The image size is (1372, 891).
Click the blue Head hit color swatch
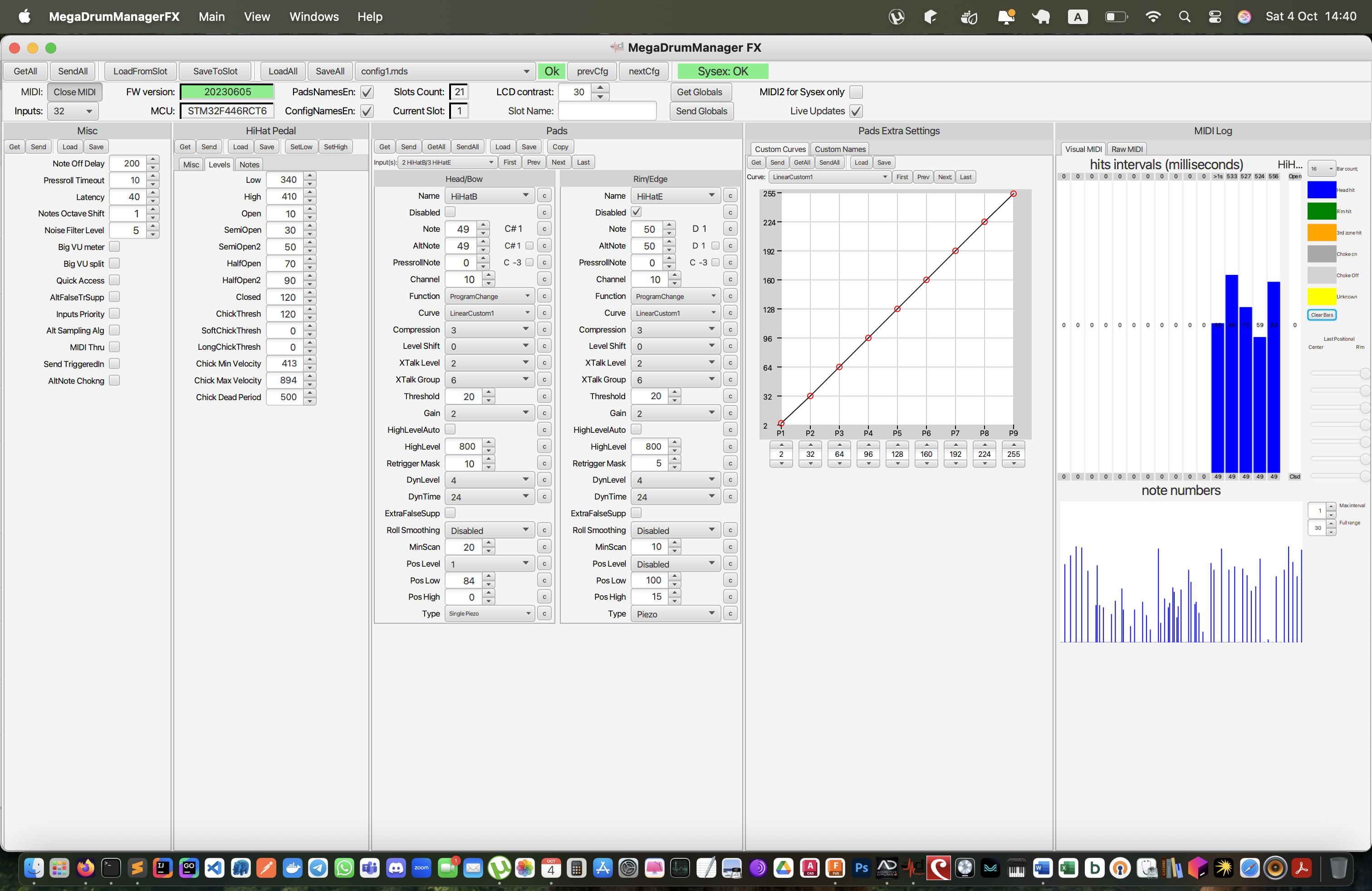(x=1321, y=190)
